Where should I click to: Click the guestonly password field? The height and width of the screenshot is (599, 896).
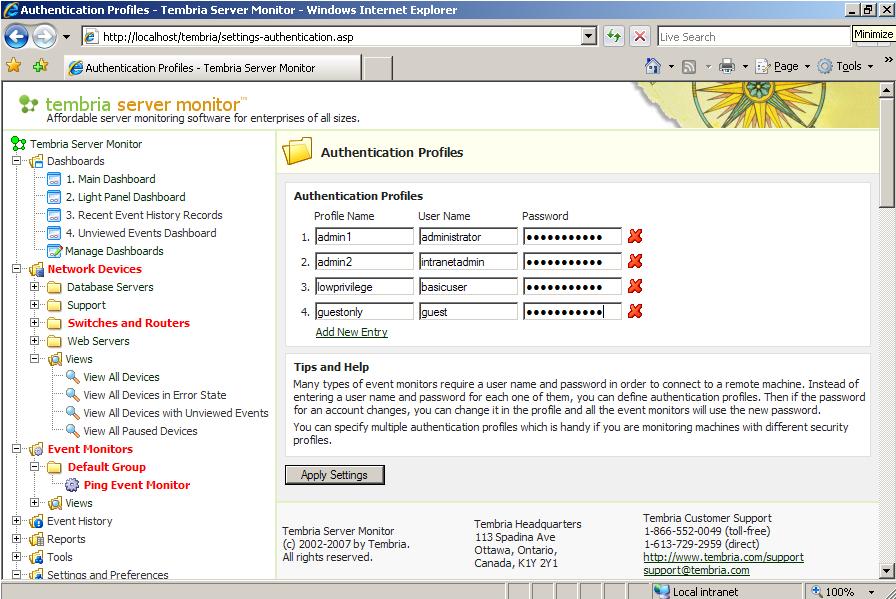click(x=572, y=312)
